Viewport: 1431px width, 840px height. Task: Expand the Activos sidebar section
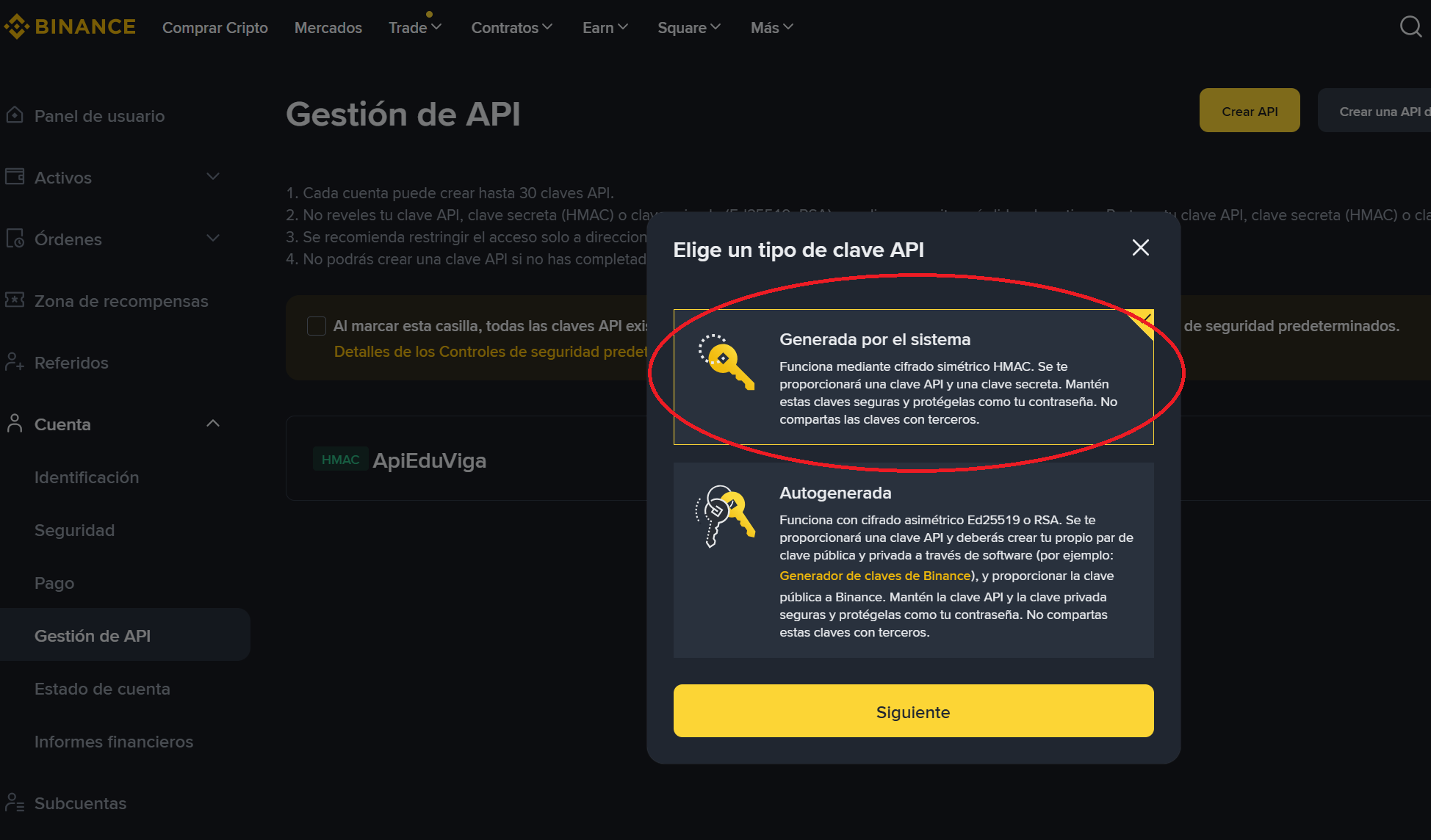213,177
